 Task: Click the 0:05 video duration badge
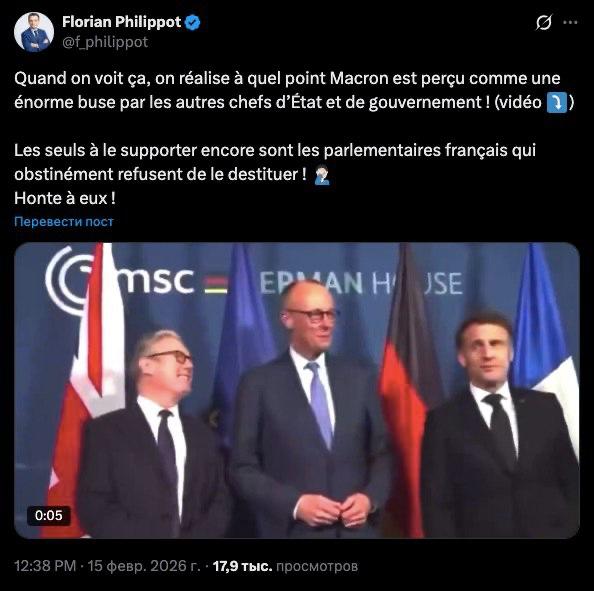click(48, 515)
